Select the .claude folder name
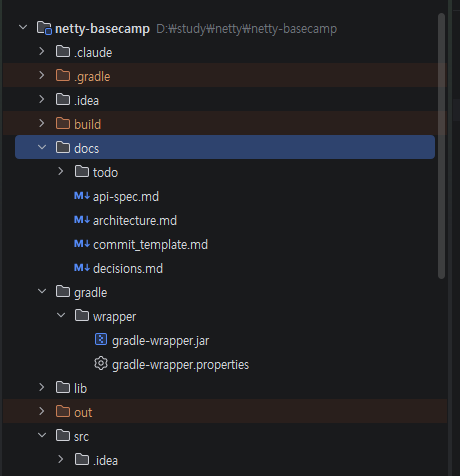460x476 pixels. [x=93, y=53]
